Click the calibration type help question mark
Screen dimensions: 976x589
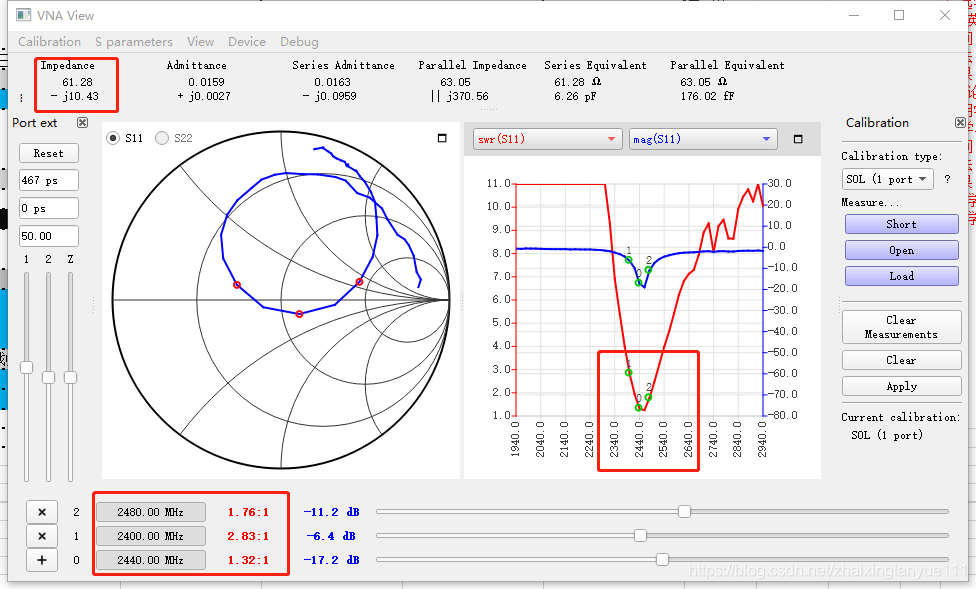(947, 179)
